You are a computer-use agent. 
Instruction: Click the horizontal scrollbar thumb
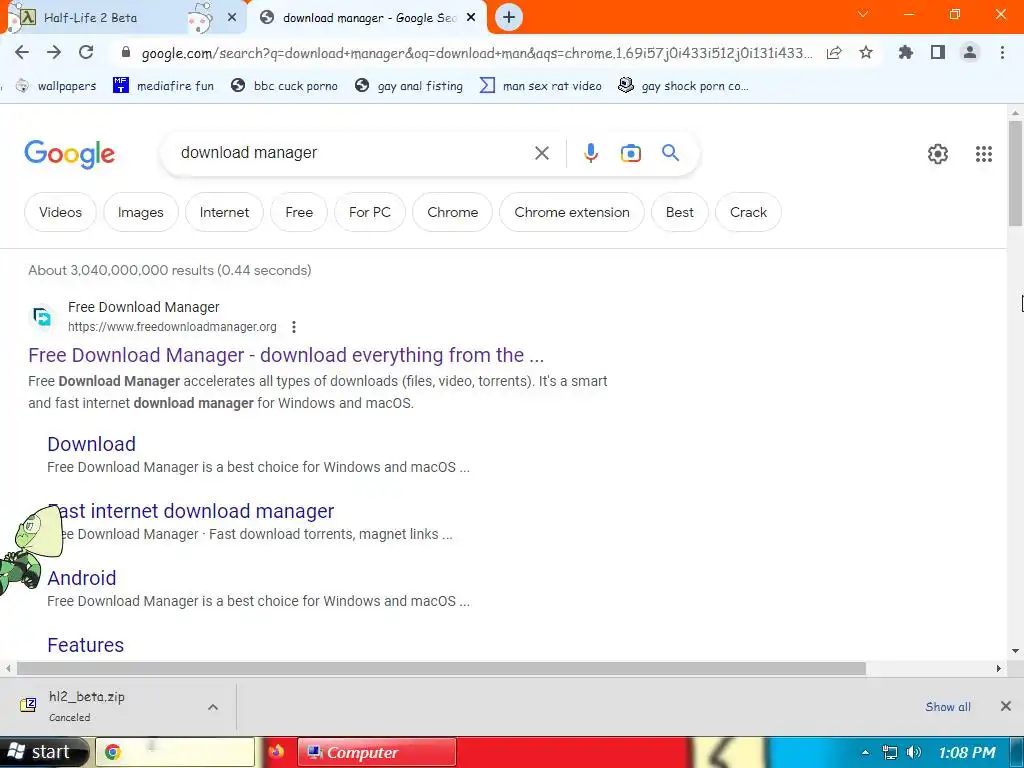(441, 668)
